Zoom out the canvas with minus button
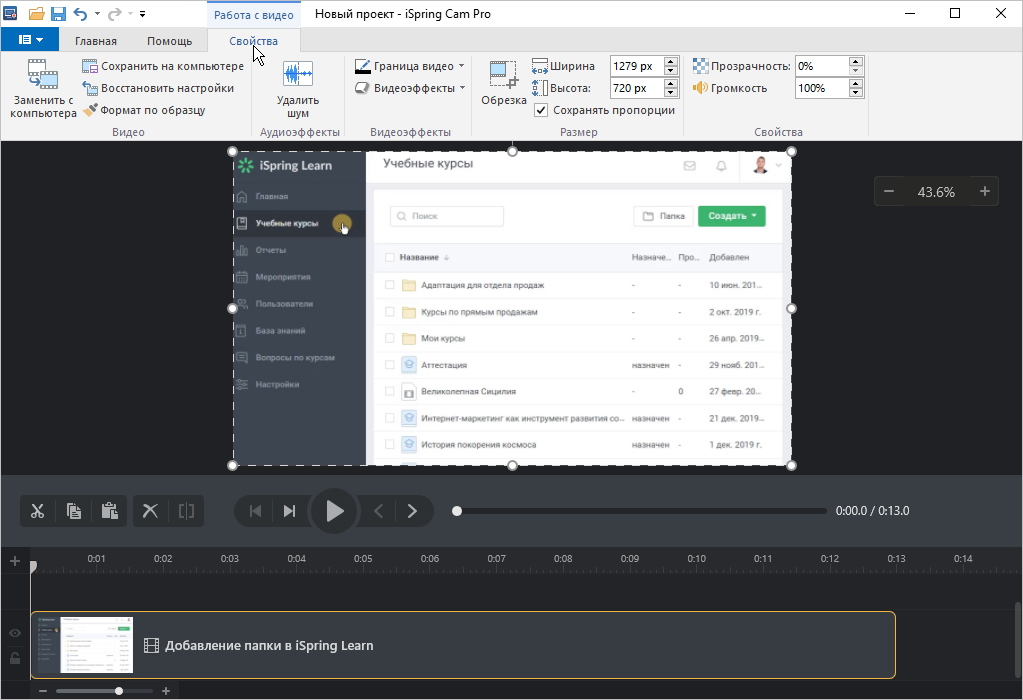1023x700 pixels. [889, 192]
